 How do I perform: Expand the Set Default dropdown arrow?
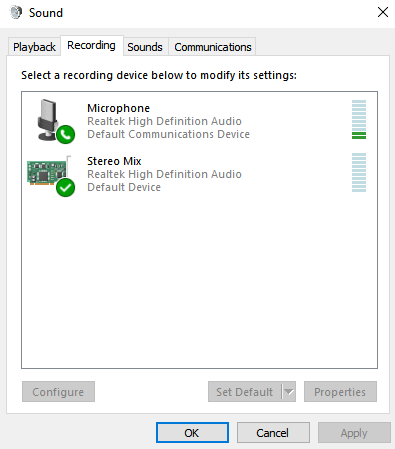point(289,392)
